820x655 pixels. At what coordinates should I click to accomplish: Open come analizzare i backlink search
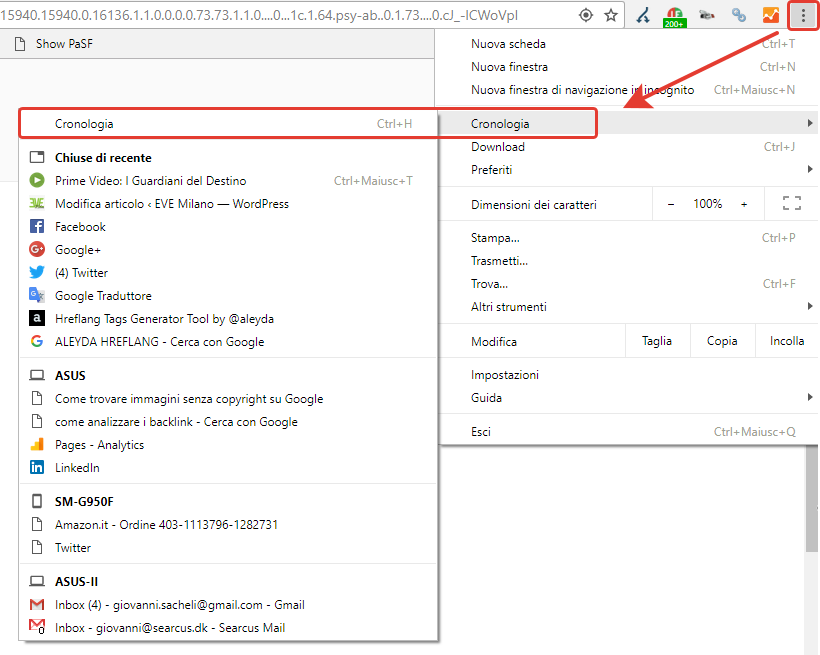pyautogui.click(x=228, y=422)
